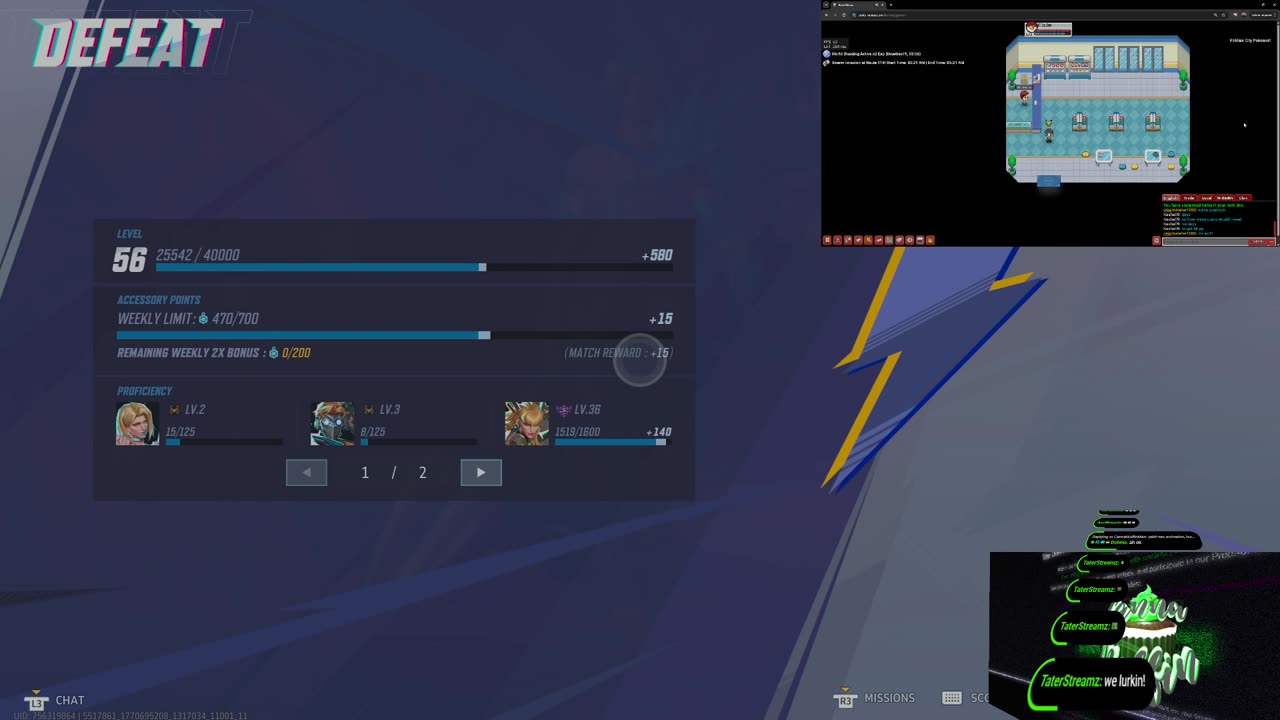Screen dimensions: 1280x720
Task: Go to next results page arrow
Action: [x=481, y=472]
